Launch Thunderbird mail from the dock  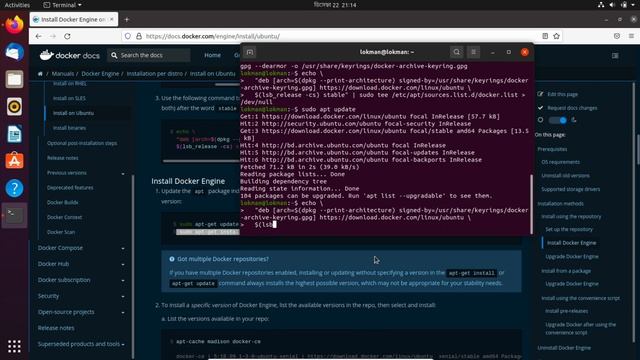pyautogui.click(x=14, y=52)
